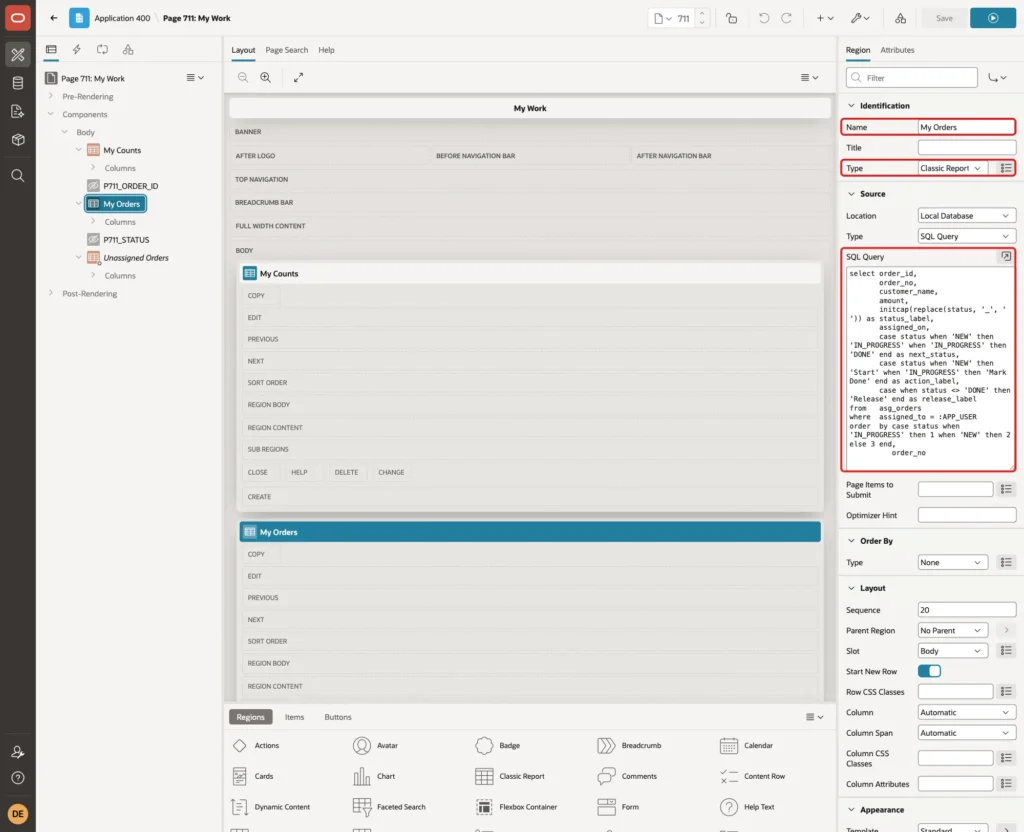Undo the last change
Viewport: 1024px width, 832px height.
coord(763,18)
